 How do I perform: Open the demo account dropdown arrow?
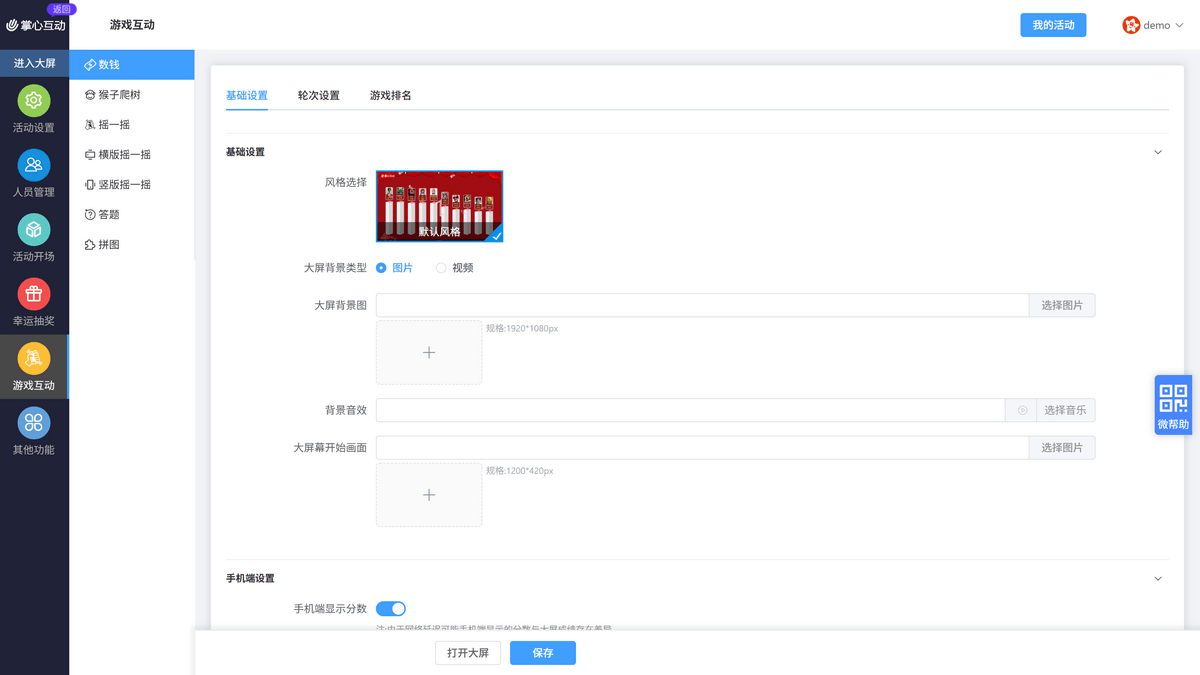pyautogui.click(x=1177, y=26)
